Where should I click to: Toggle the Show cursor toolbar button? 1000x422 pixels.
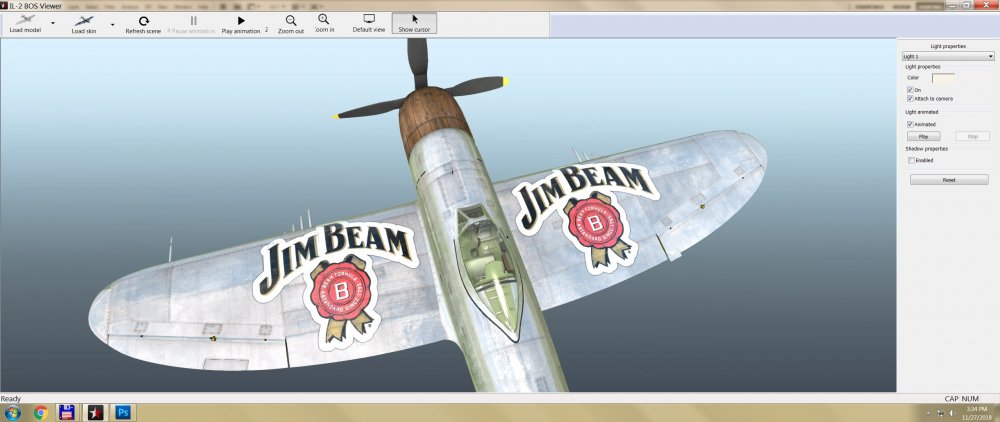click(x=415, y=23)
